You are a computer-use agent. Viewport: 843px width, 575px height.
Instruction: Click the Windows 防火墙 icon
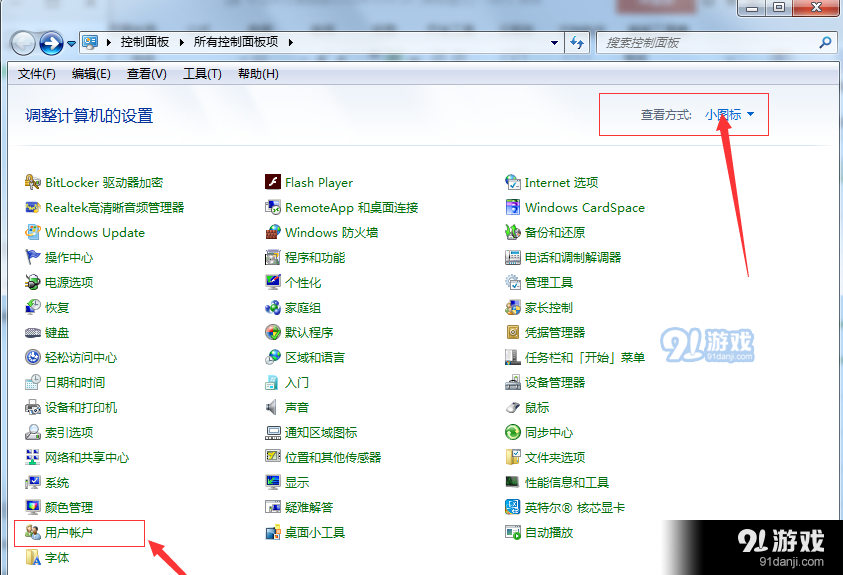[x=273, y=232]
